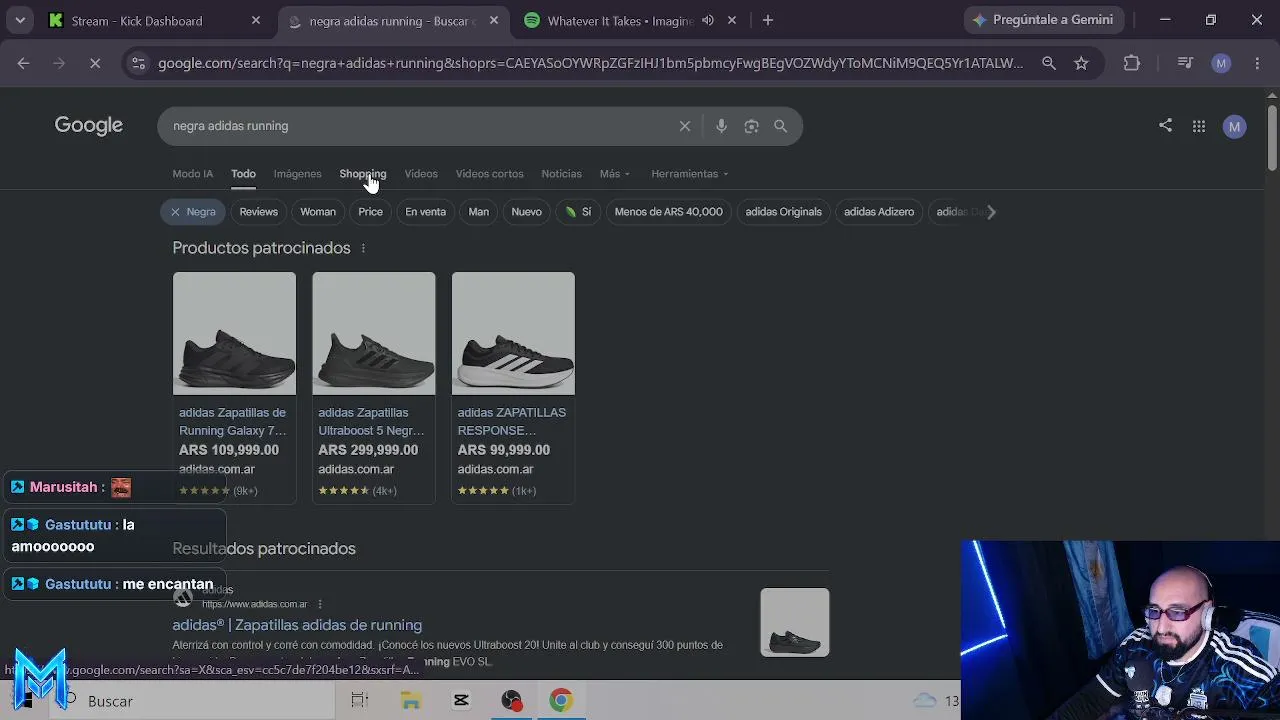
Task: Switch to the Modo IA tab
Action: 192,174
